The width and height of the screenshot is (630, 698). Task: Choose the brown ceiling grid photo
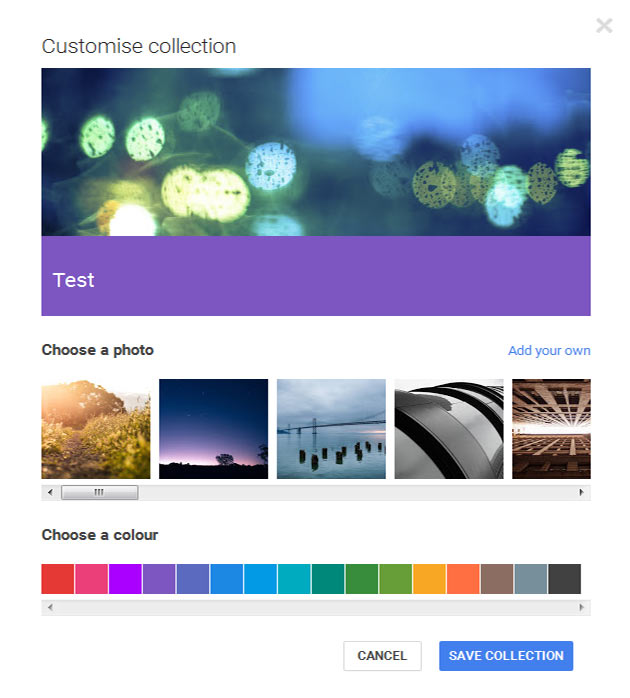[551, 429]
